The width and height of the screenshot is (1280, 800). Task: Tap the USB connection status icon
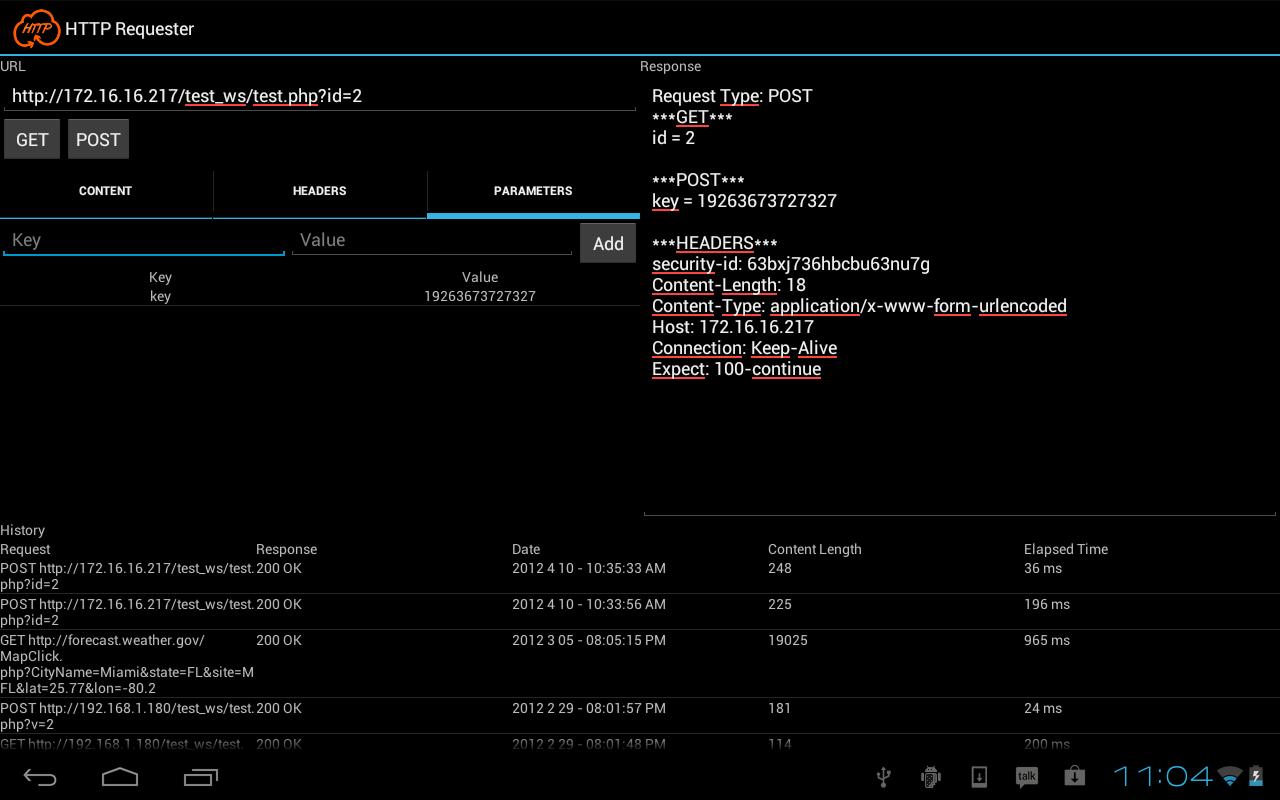883,777
